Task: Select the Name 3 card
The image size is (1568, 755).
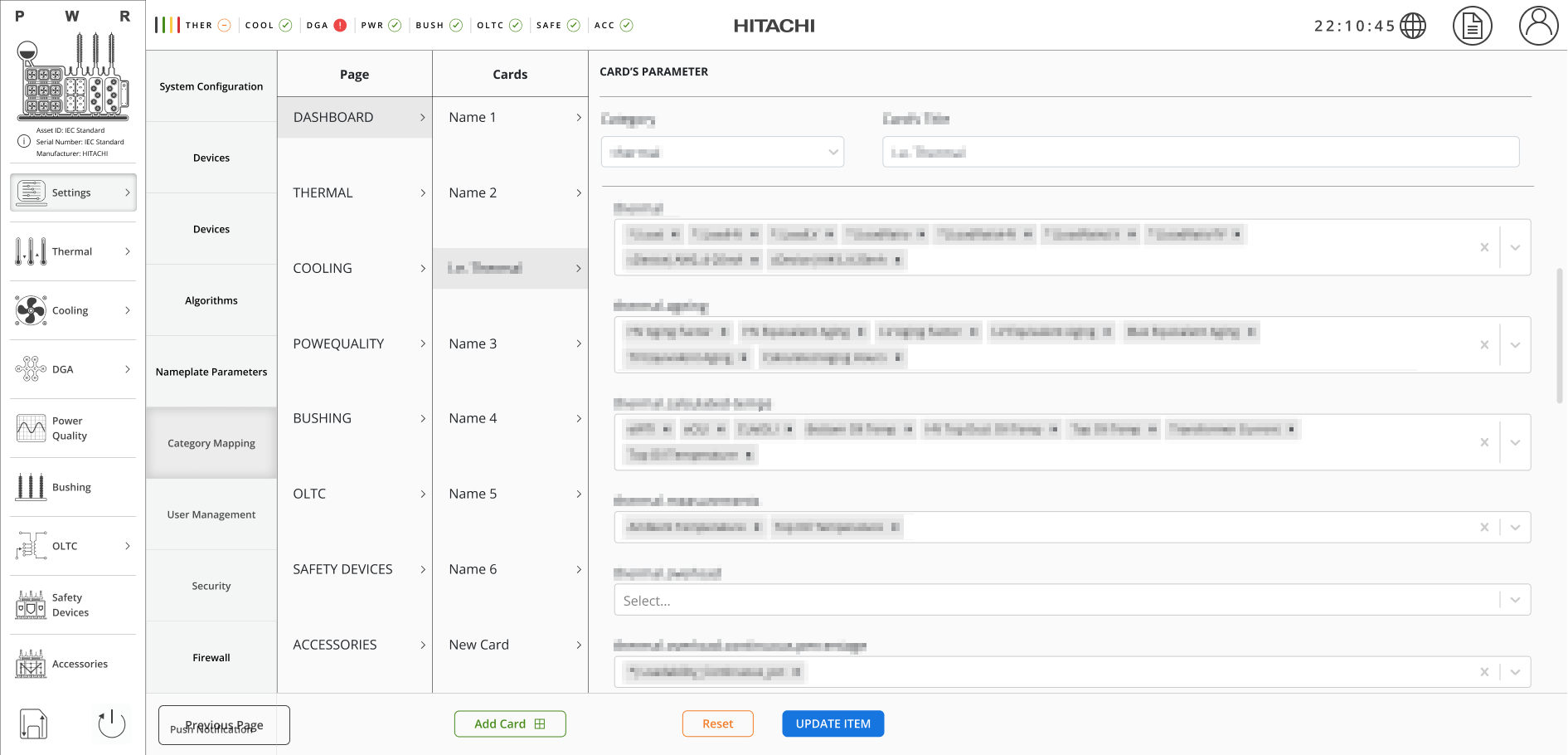Action: click(511, 343)
